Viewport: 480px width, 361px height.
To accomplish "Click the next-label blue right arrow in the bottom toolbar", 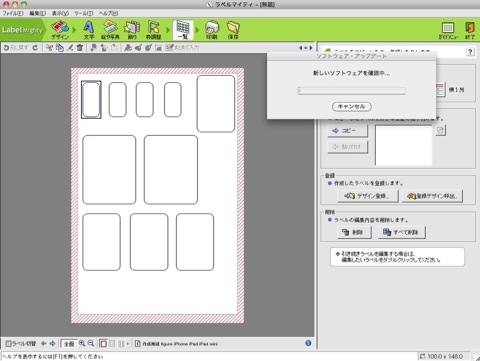I will [x=52, y=343].
